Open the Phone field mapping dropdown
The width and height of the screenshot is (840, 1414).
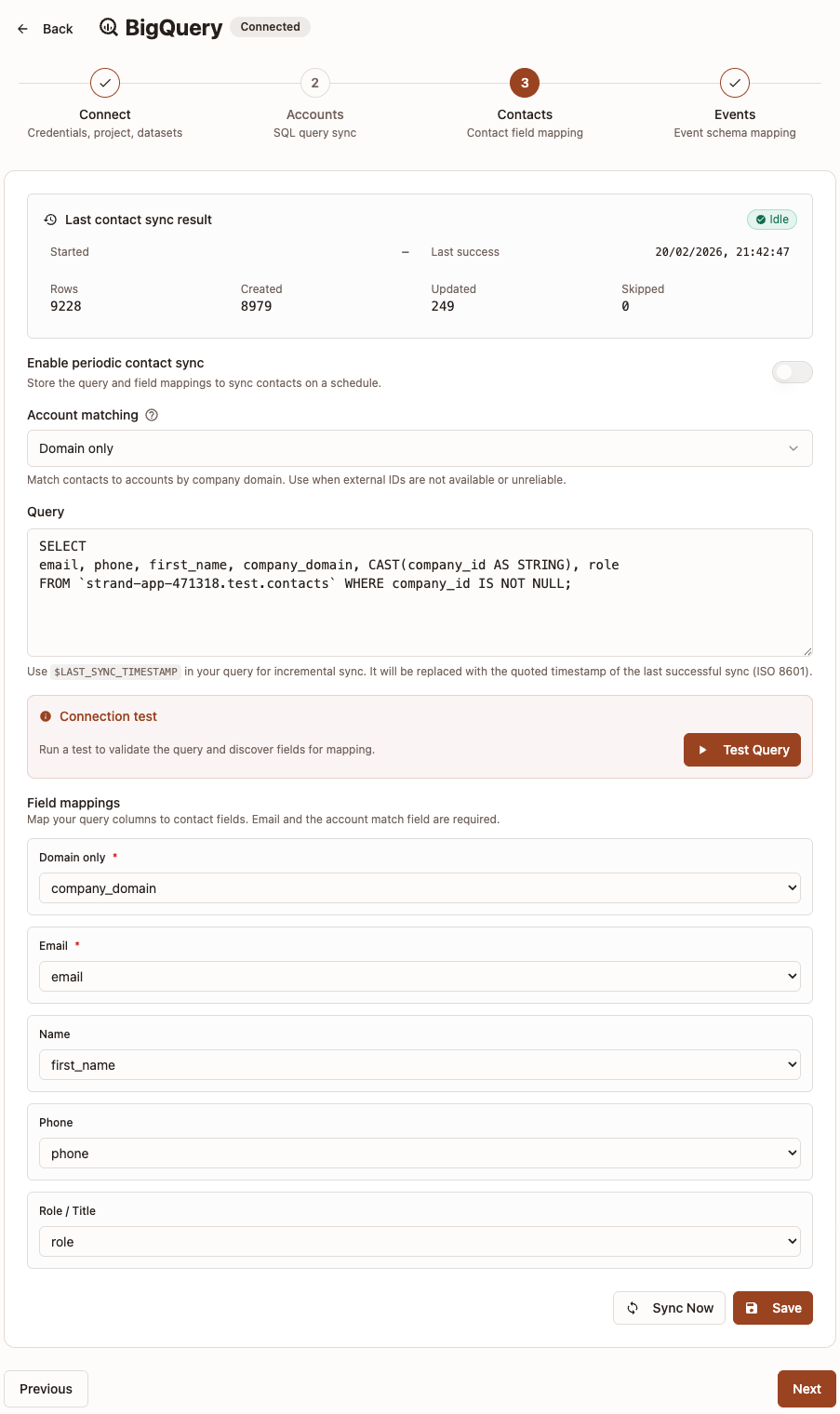coord(420,1153)
